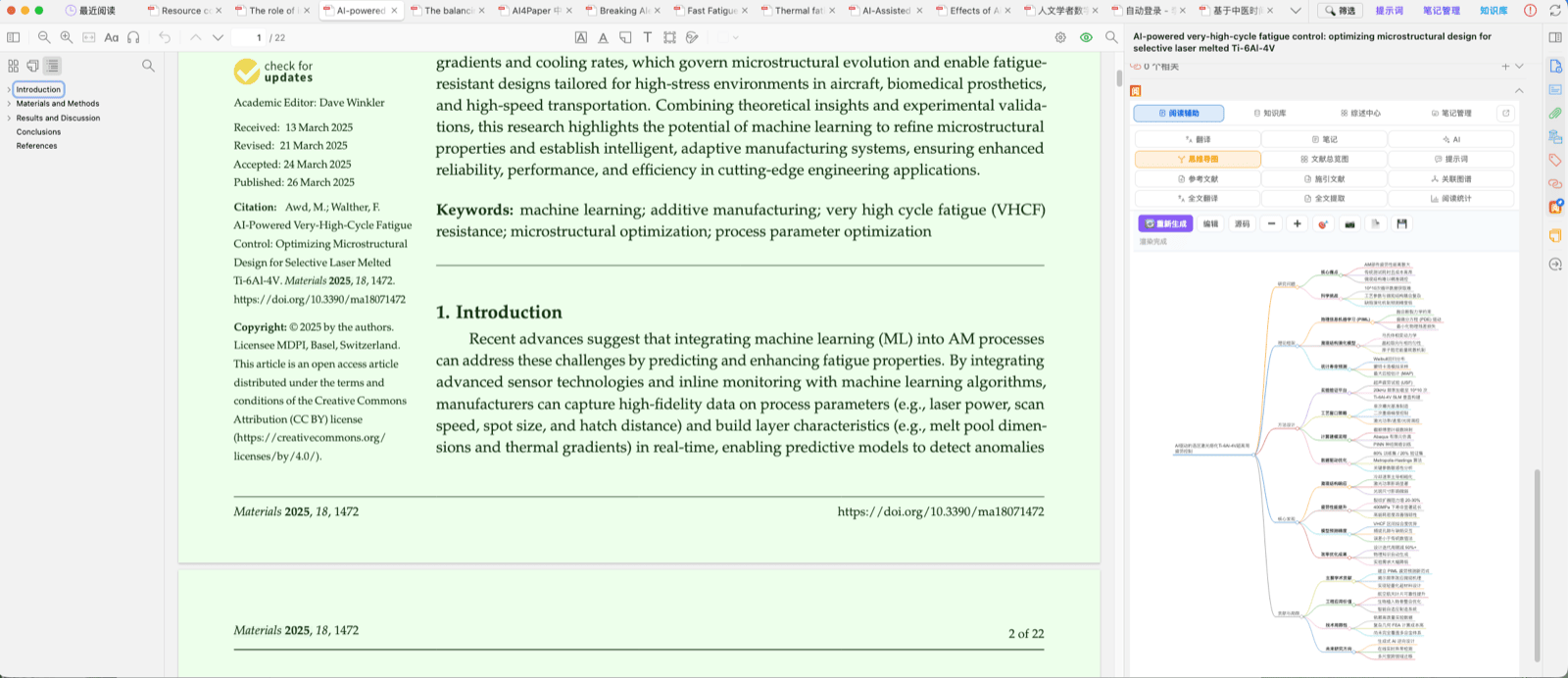
Task: Click the 全文翻译 button
Action: point(1198,198)
